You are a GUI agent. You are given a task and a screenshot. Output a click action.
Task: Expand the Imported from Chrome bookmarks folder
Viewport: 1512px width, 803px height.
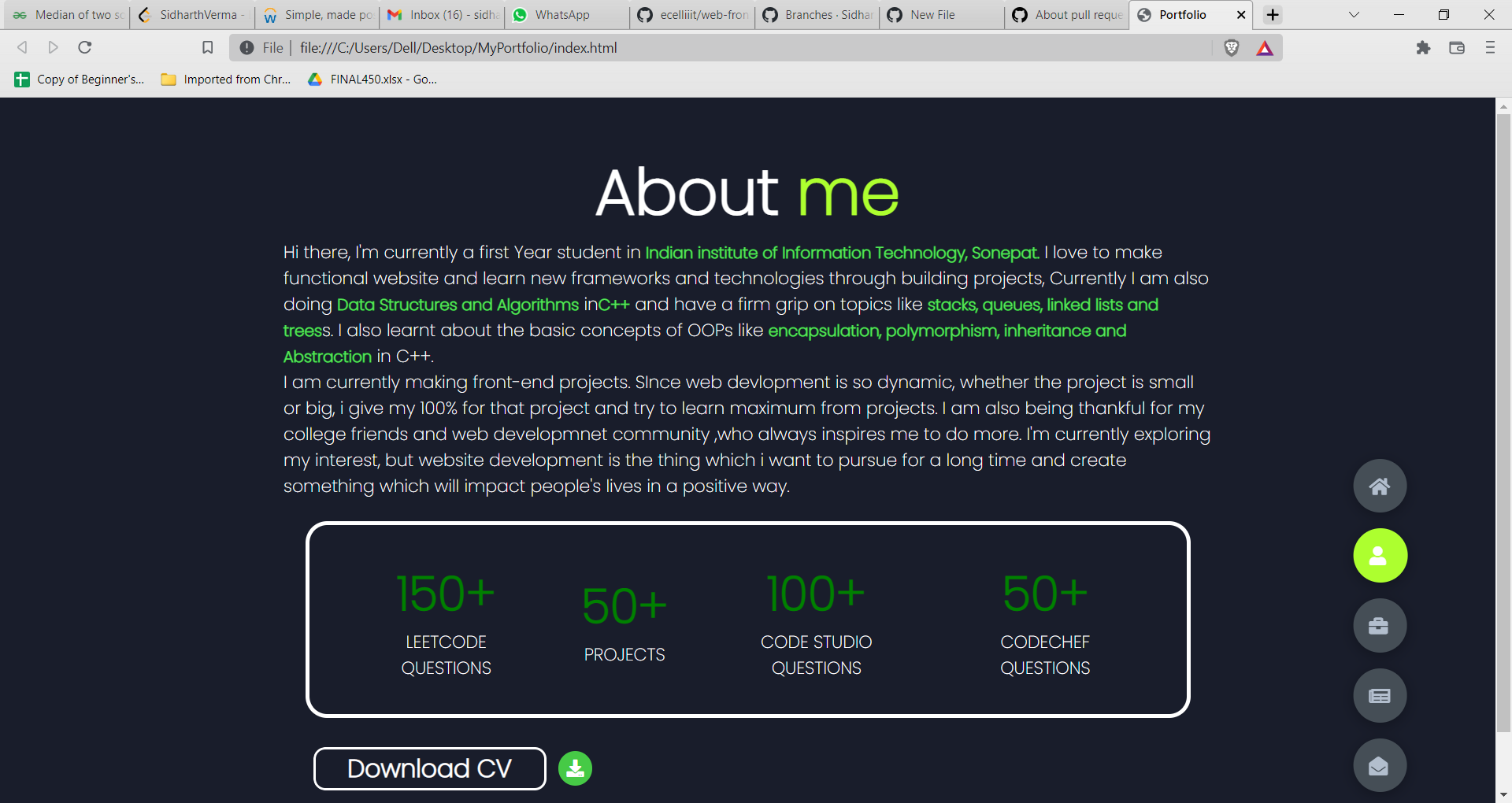pos(224,79)
